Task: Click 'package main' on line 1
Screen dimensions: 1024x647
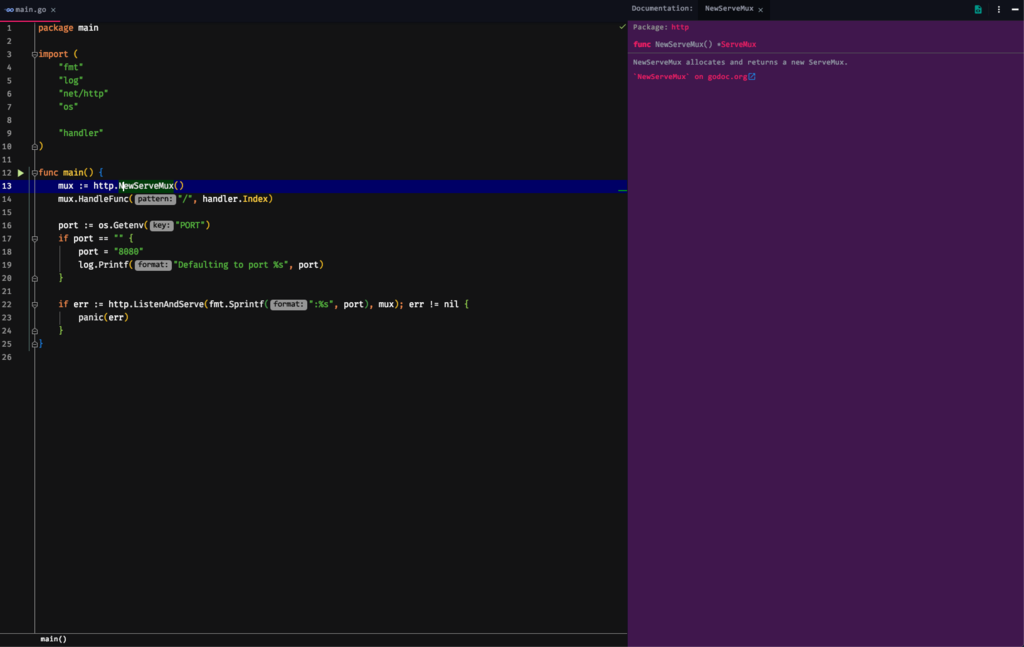Action: pos(68,28)
